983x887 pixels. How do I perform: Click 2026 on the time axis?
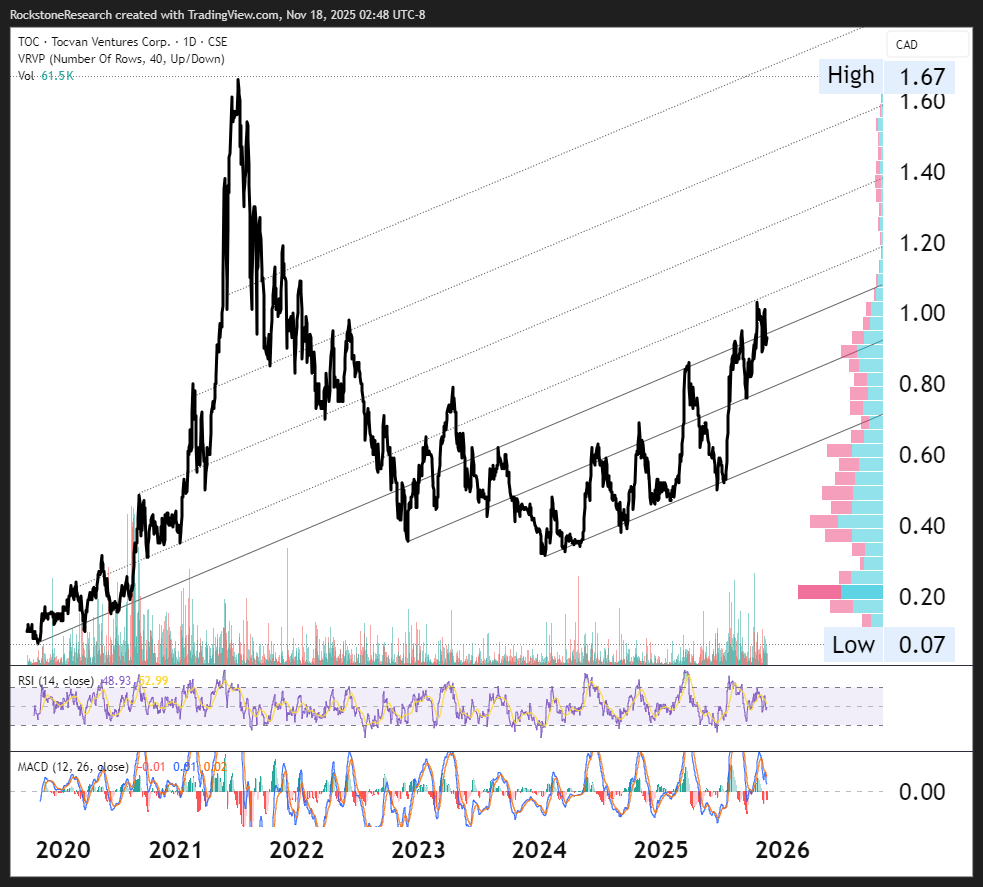(x=781, y=850)
